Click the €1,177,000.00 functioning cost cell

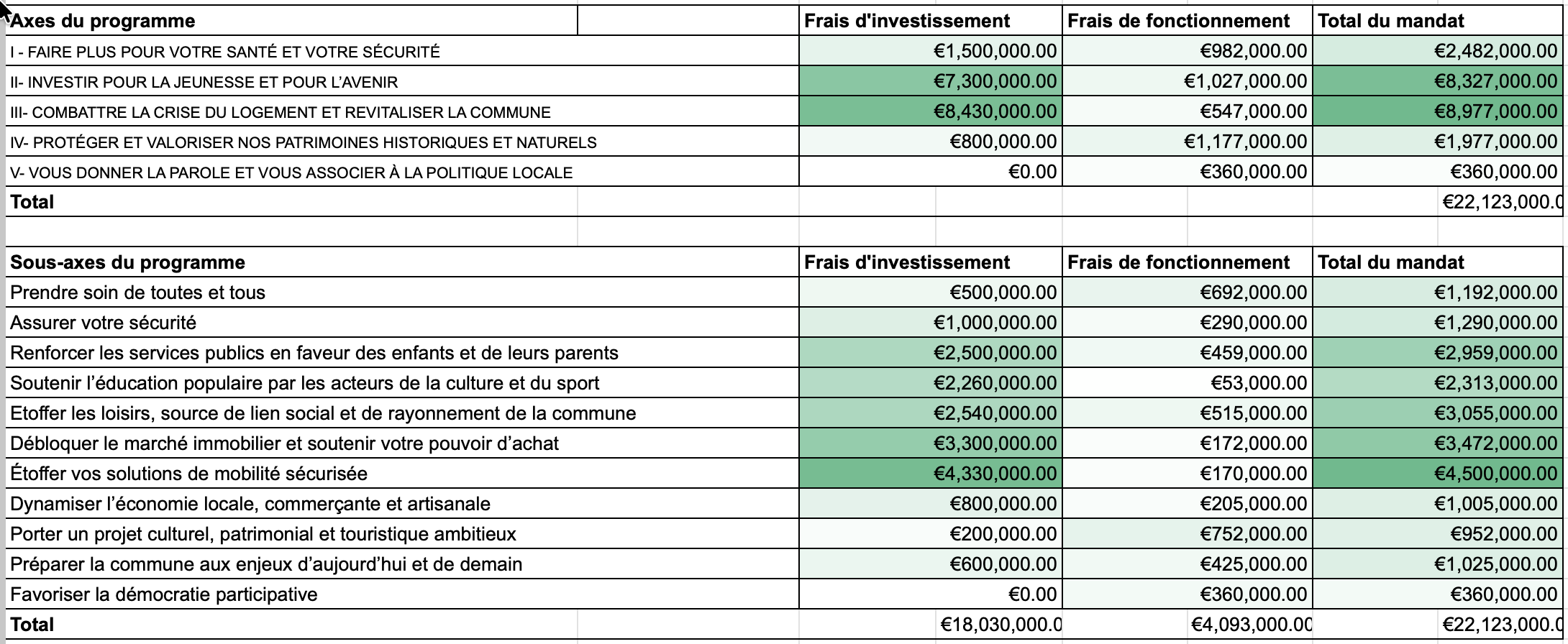point(1246,142)
